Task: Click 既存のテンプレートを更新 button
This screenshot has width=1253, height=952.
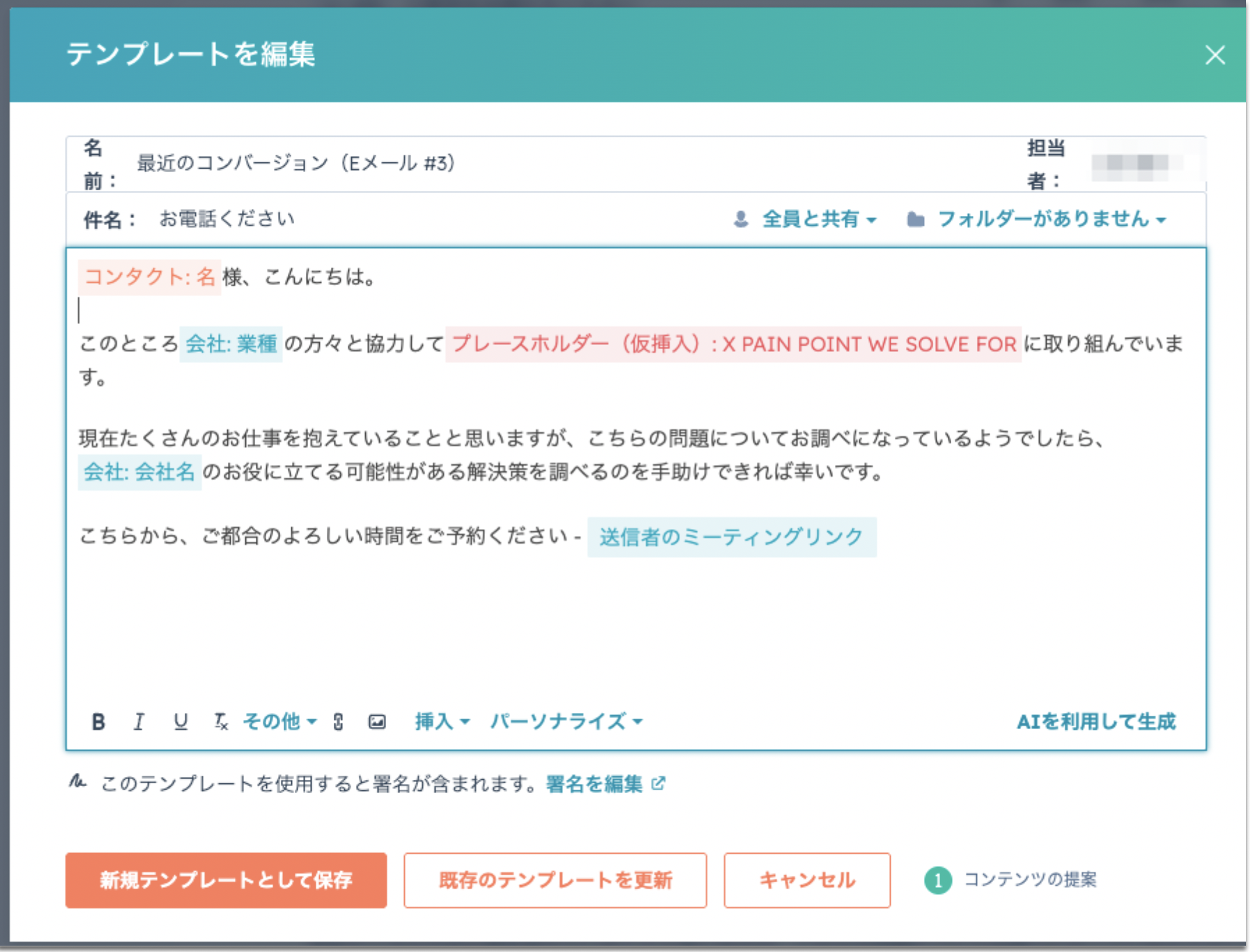Action: tap(555, 880)
